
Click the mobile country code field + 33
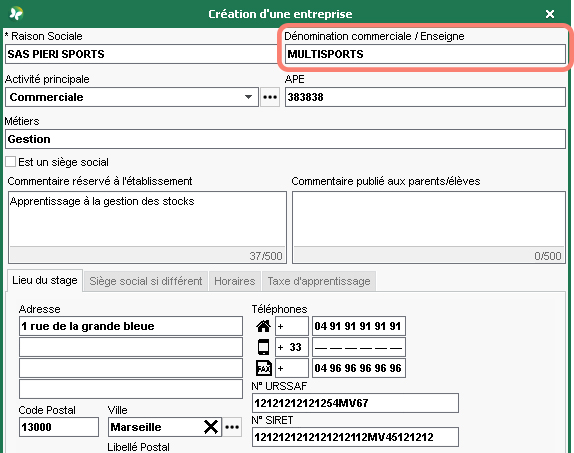point(292,347)
